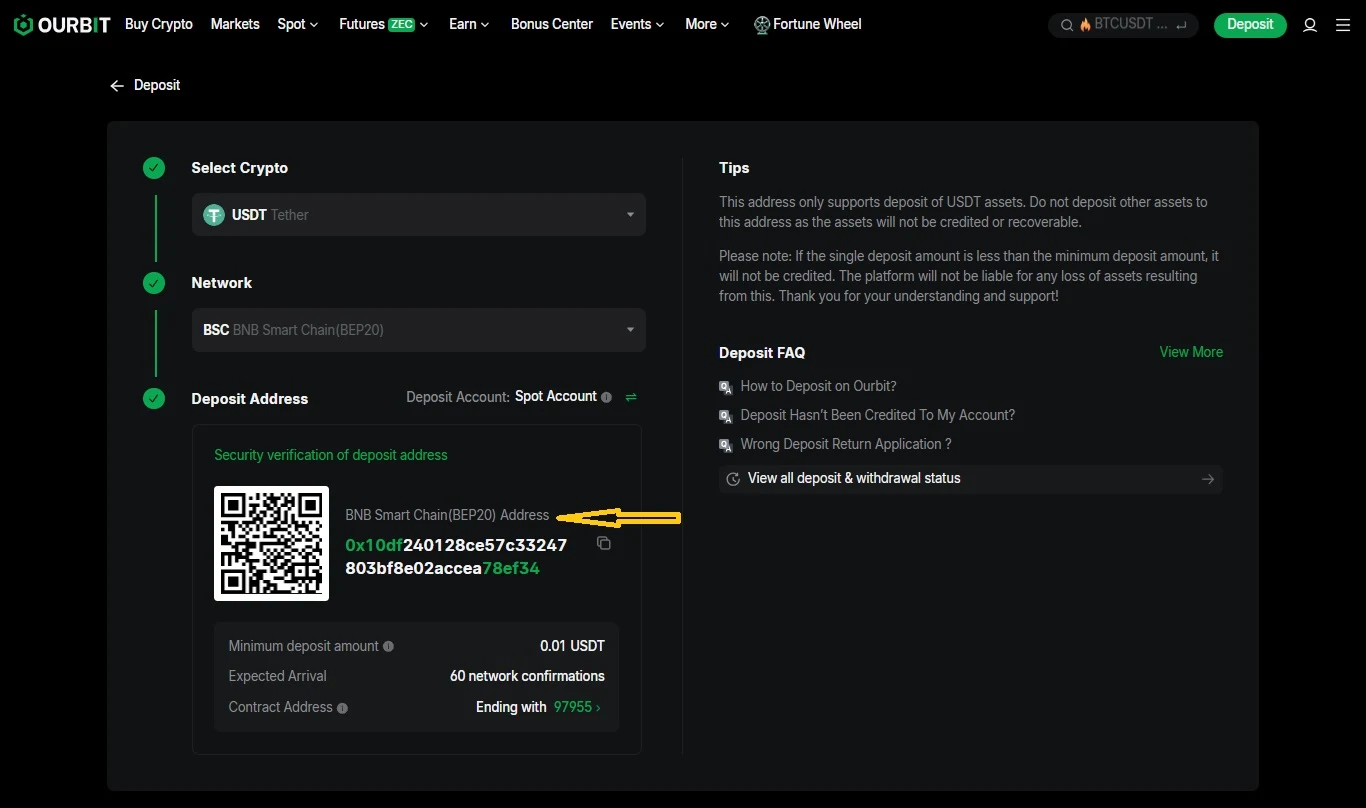Click the BTCUSDT search field
The width and height of the screenshot is (1366, 808).
point(1123,25)
